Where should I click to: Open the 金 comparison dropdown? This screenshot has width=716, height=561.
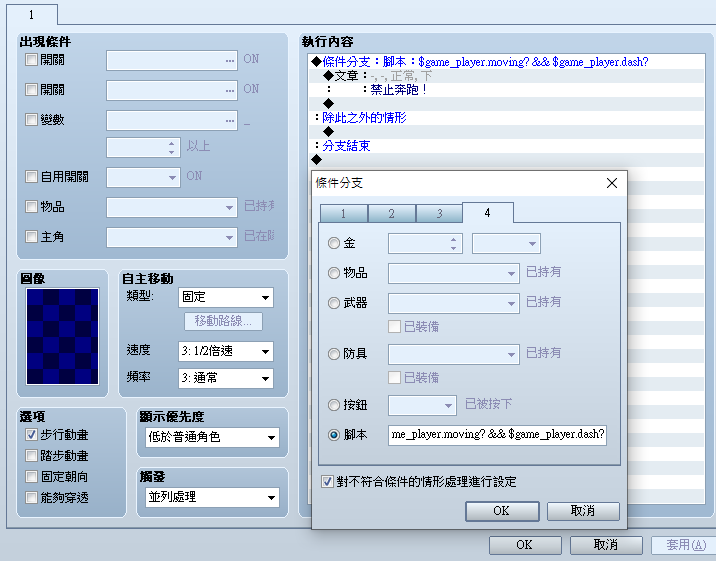click(x=506, y=243)
